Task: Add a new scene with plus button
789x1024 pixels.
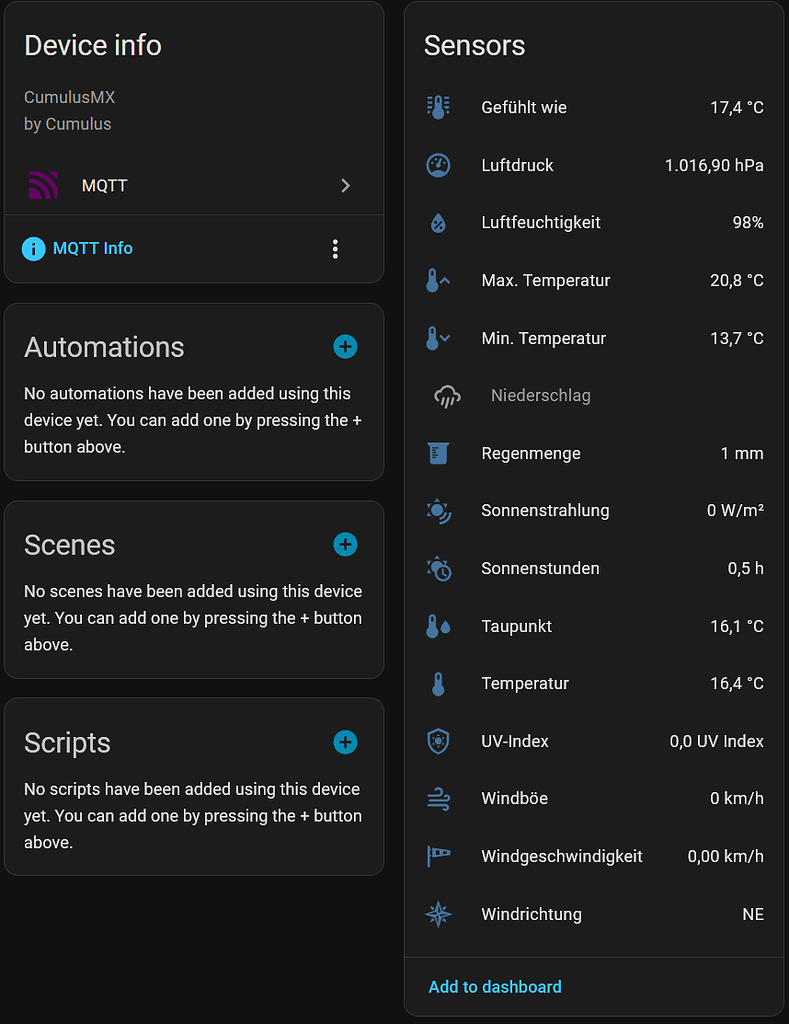Action: pos(346,545)
